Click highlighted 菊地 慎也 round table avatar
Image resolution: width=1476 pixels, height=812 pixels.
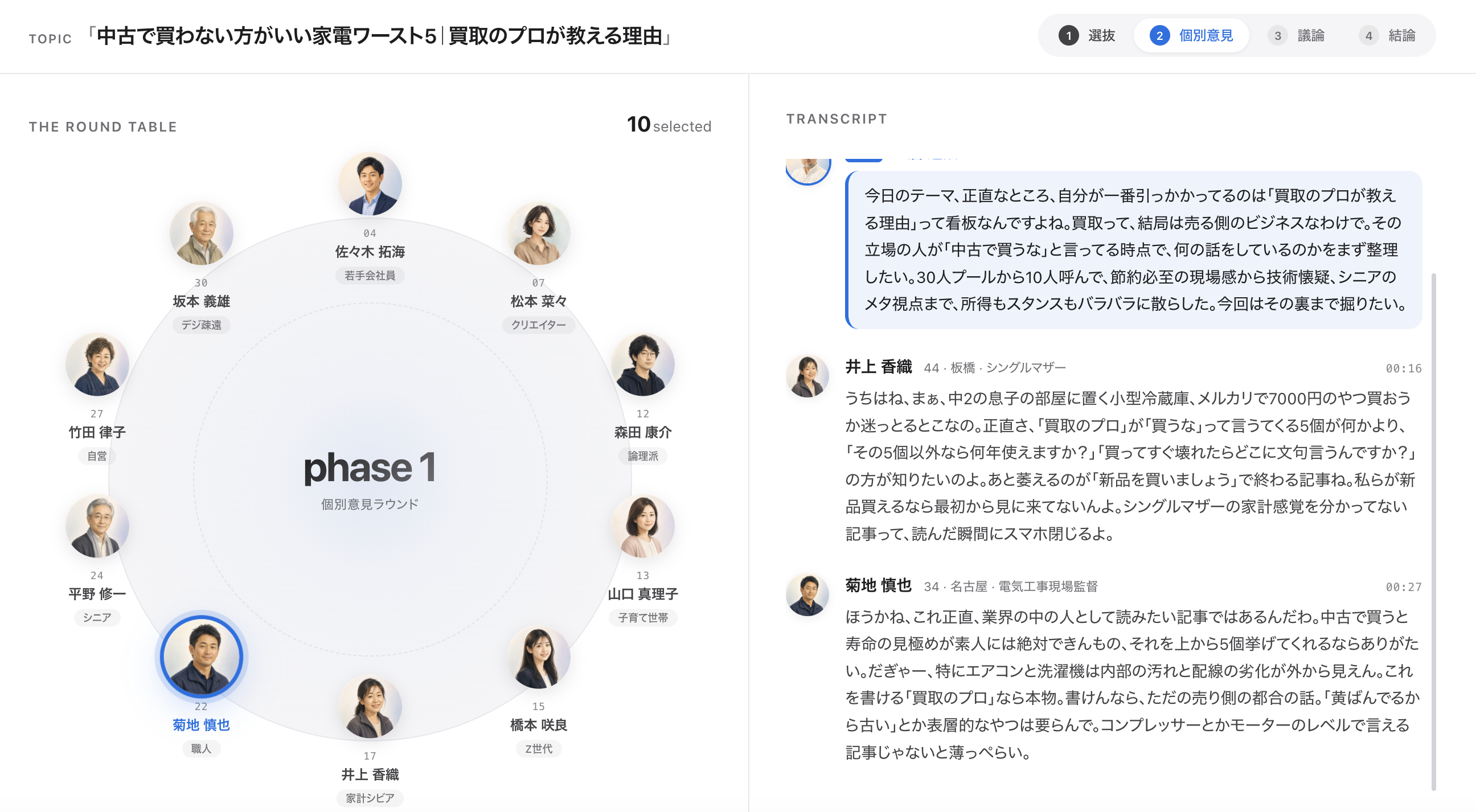(201, 657)
